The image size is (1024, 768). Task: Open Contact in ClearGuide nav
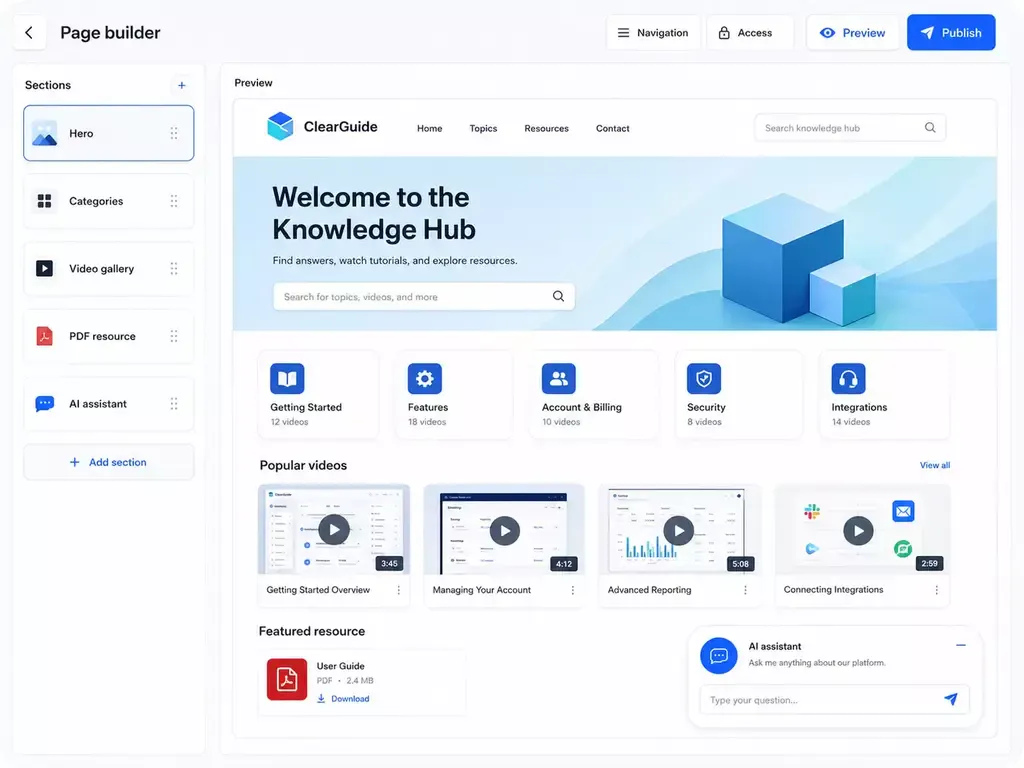point(613,129)
